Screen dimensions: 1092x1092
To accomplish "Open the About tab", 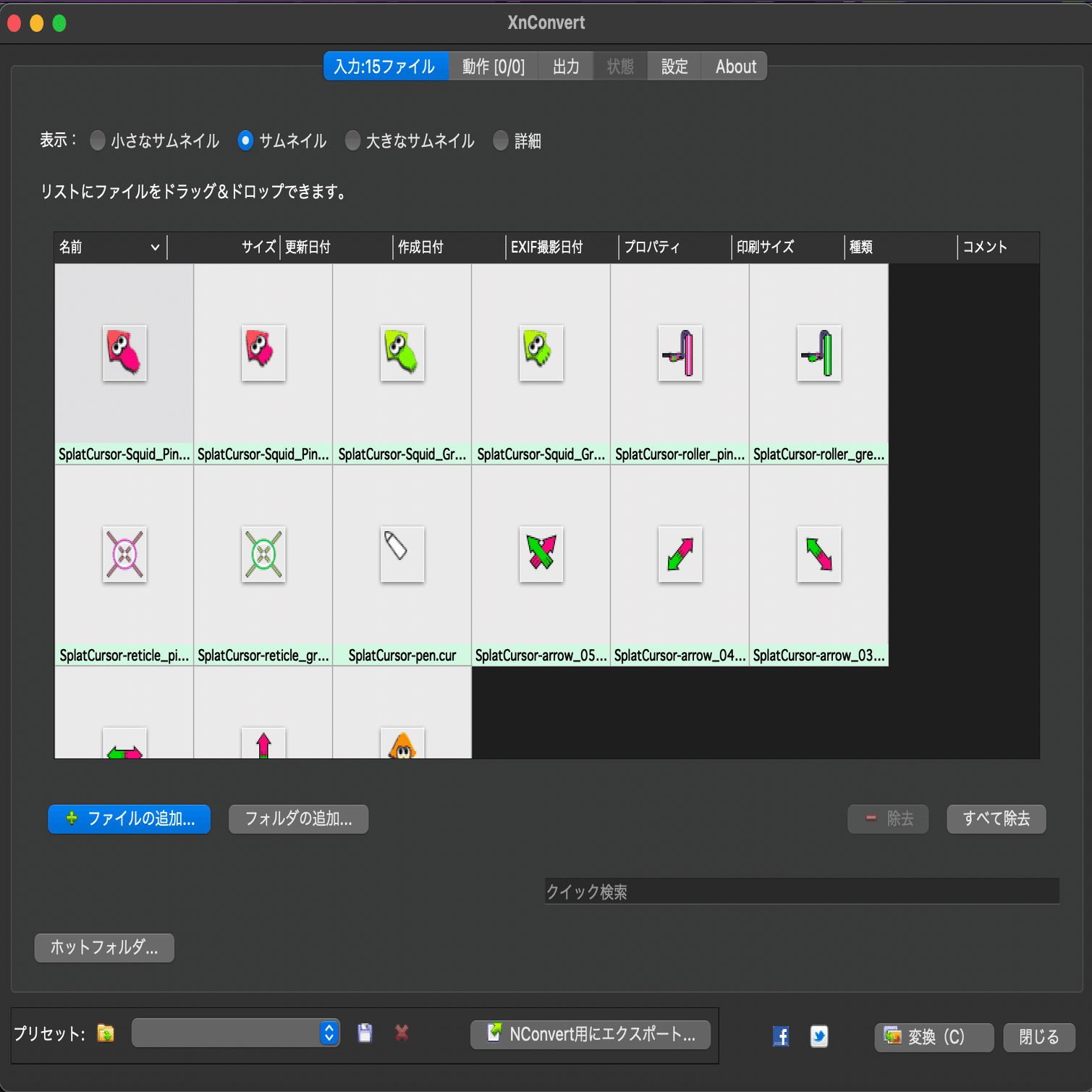I will pyautogui.click(x=735, y=67).
